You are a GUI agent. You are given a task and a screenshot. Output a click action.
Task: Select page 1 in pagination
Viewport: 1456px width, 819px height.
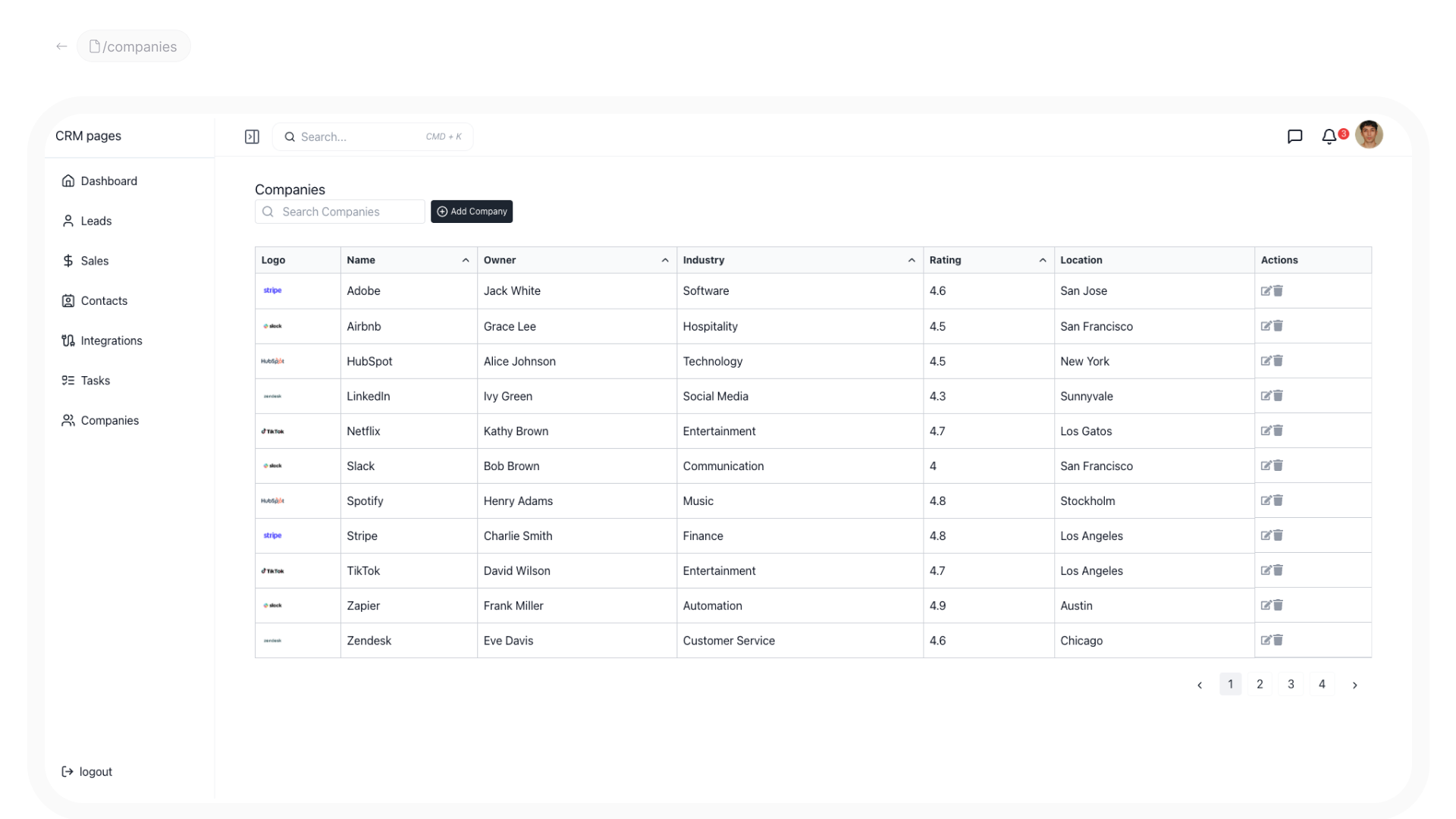[x=1230, y=684]
